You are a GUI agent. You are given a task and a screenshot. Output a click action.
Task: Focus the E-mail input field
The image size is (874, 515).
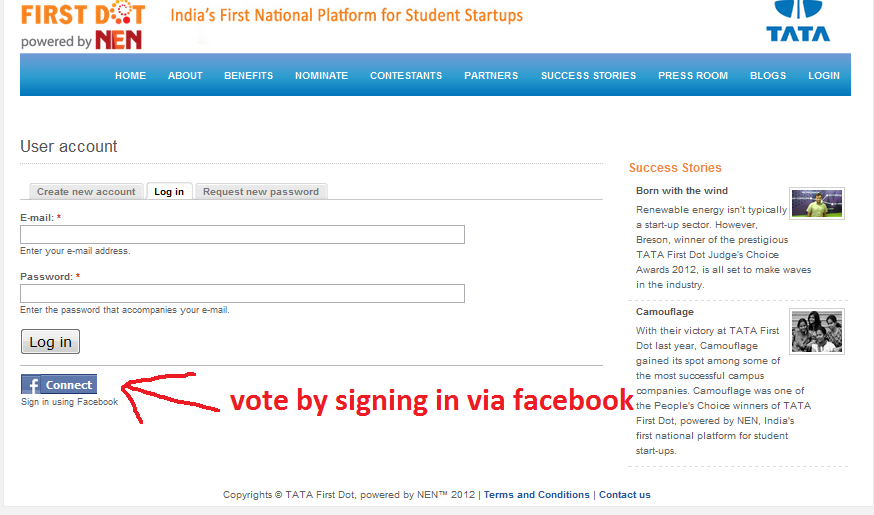click(242, 235)
